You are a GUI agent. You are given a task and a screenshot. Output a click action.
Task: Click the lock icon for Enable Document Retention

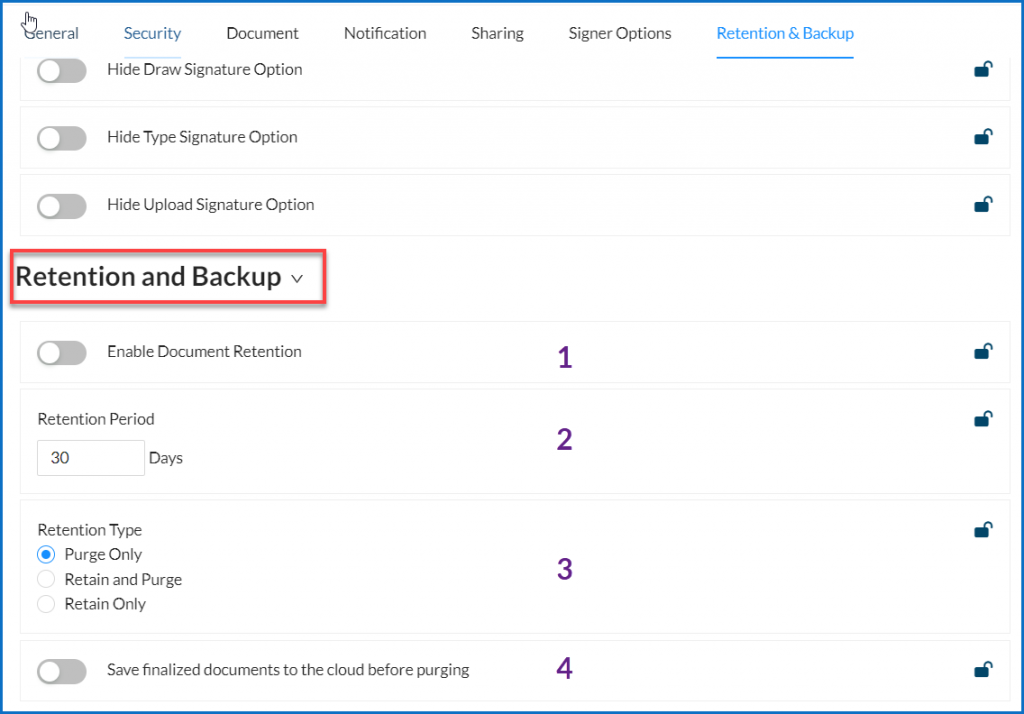point(983,352)
